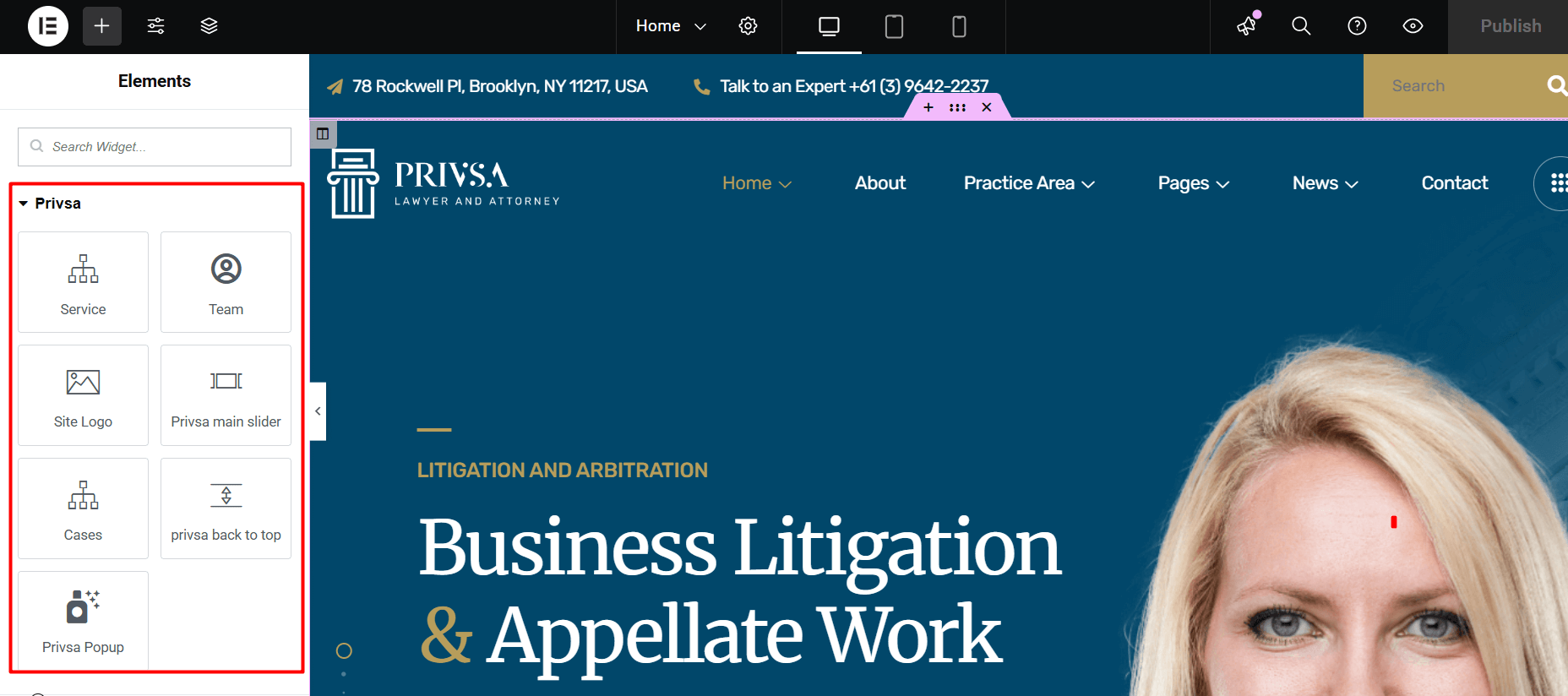Viewport: 1568px width, 696px height.
Task: Add section with the pink plus icon
Action: tap(928, 107)
